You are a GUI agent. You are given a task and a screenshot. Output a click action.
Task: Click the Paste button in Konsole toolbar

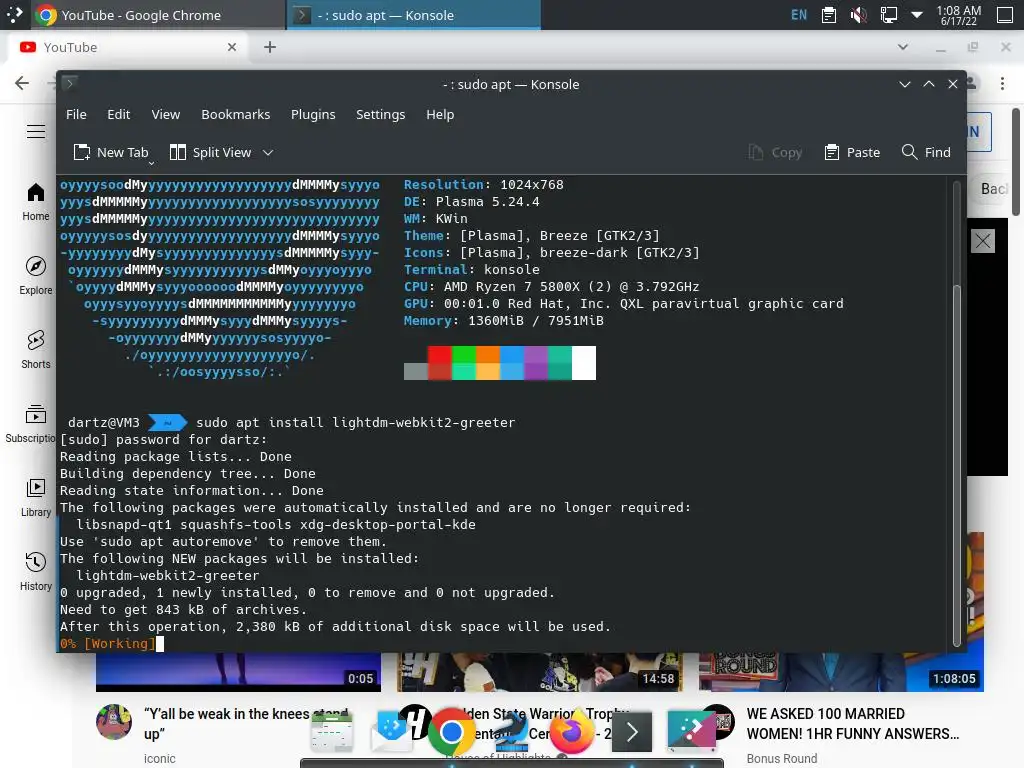[852, 152]
